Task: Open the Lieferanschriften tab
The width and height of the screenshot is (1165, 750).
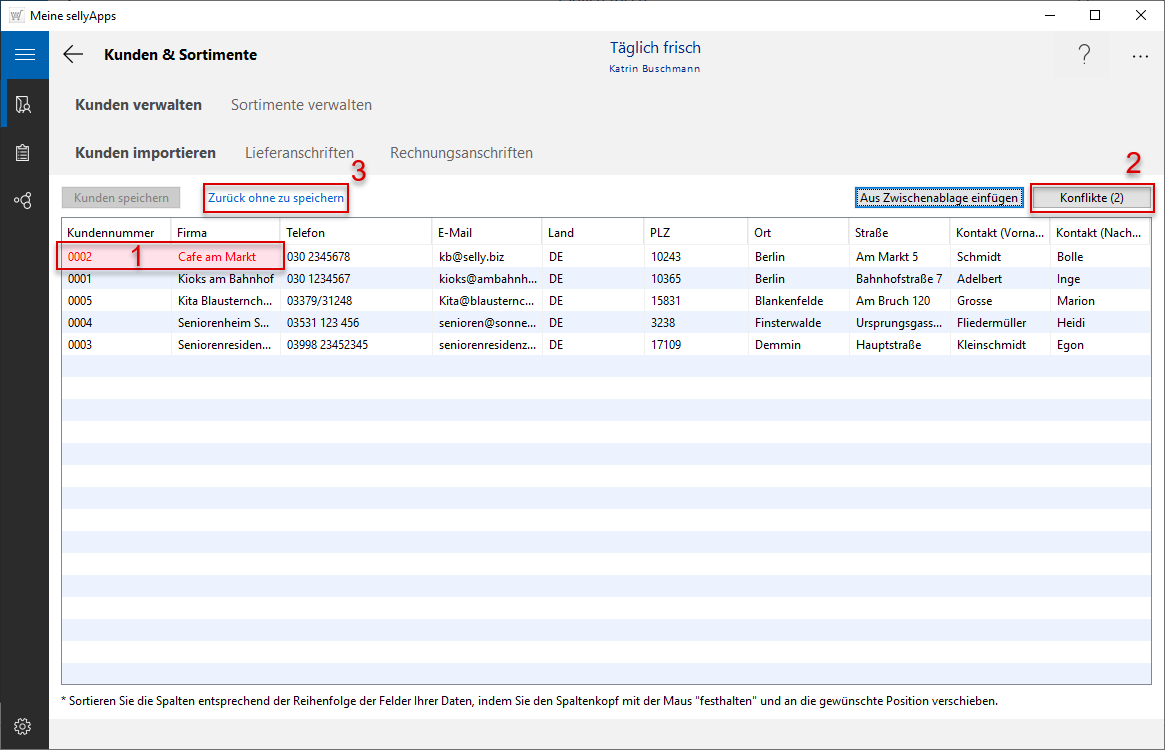Action: click(299, 153)
